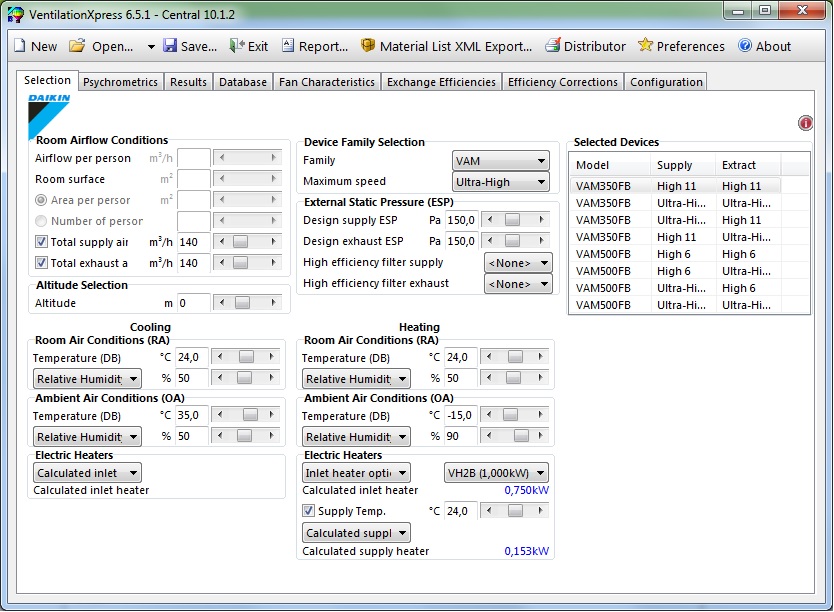Open the Inlet heater option dropdown

coord(356,473)
